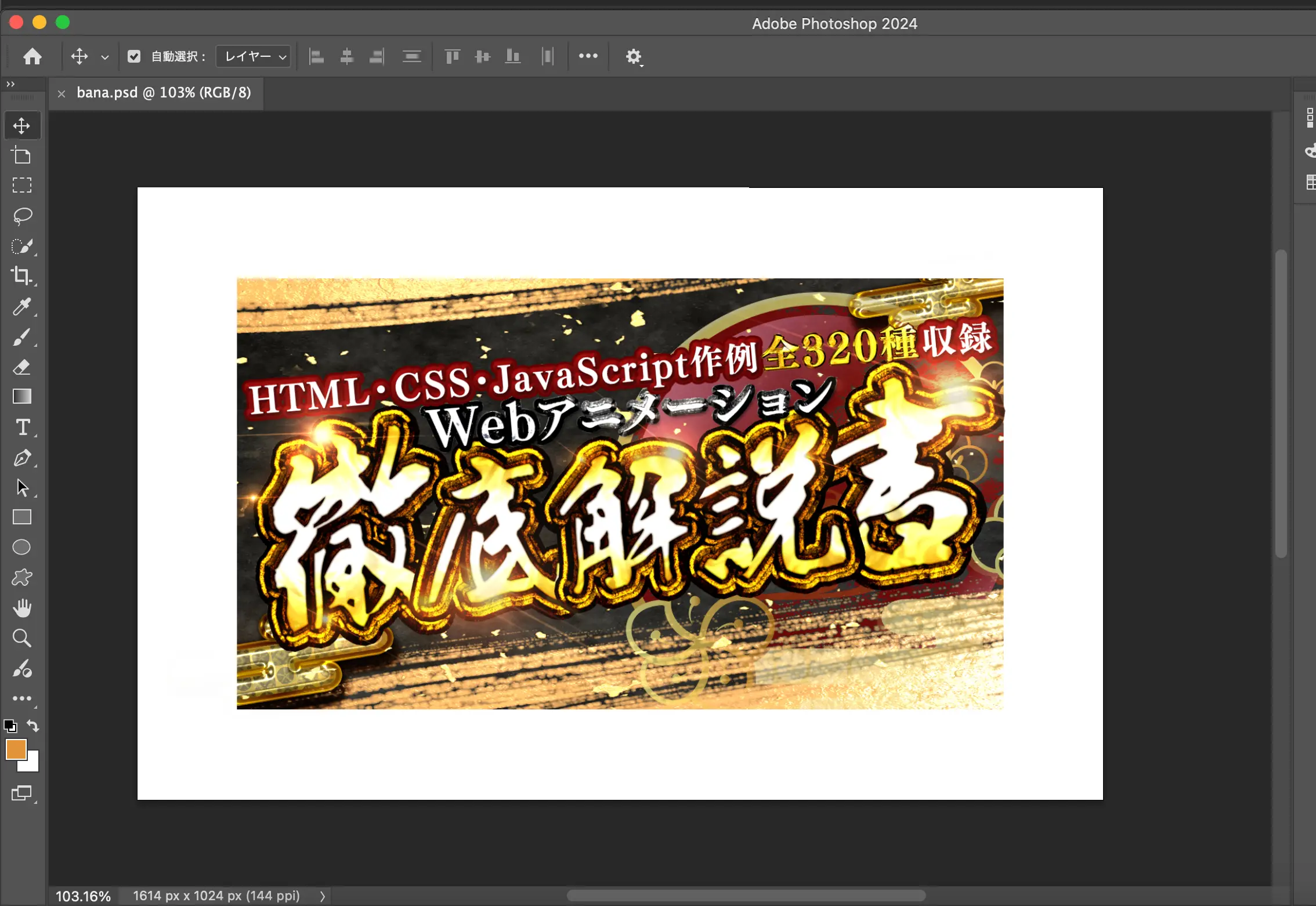1316x906 pixels.
Task: Select the Pen tool
Action: point(22,458)
